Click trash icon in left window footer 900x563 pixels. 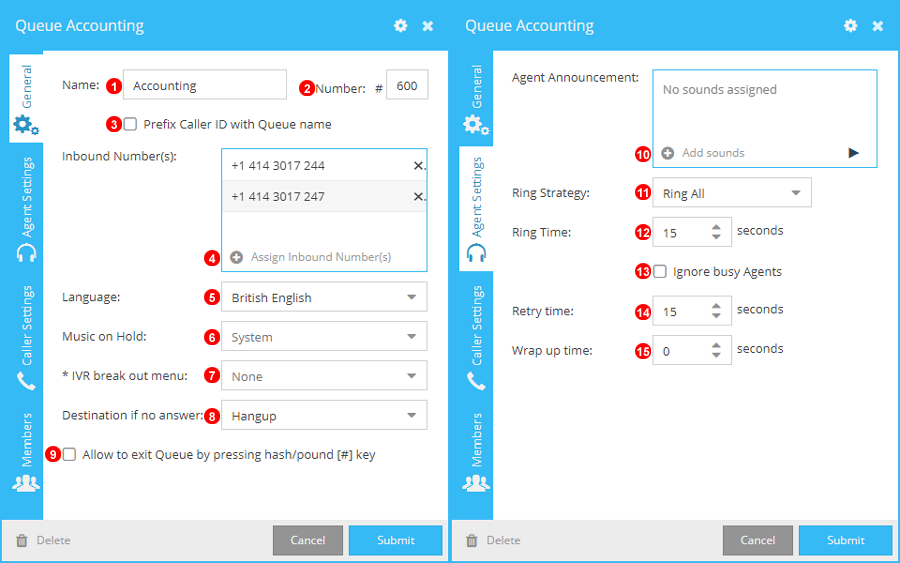pos(22,540)
